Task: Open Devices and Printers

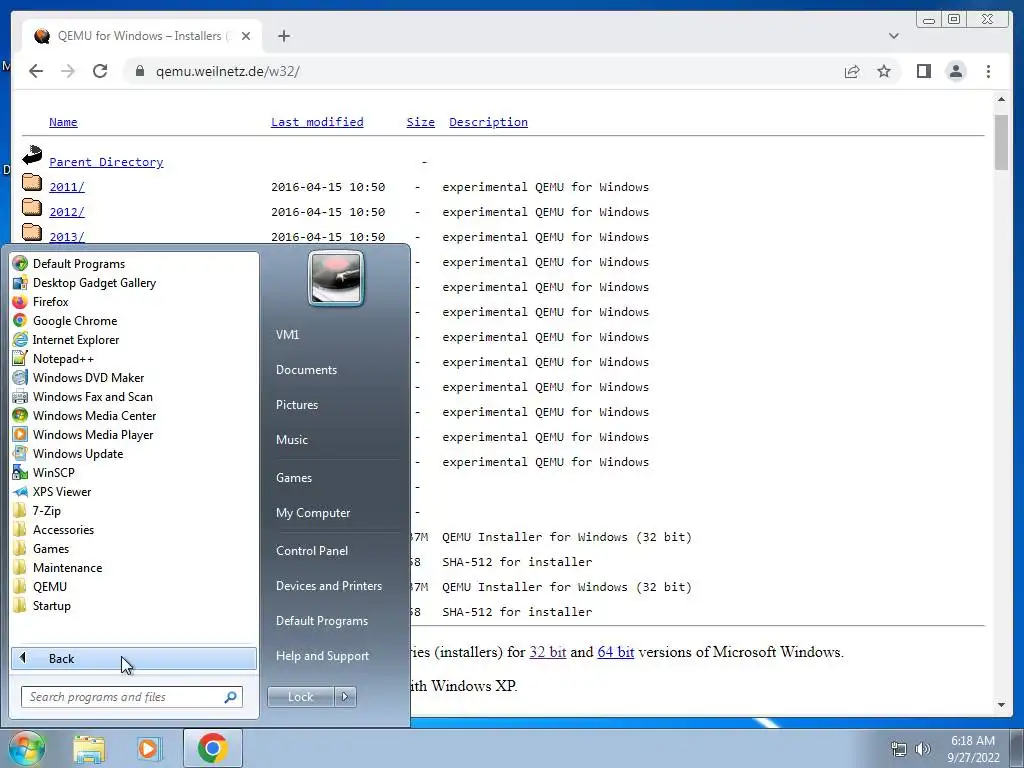Action: (x=328, y=586)
